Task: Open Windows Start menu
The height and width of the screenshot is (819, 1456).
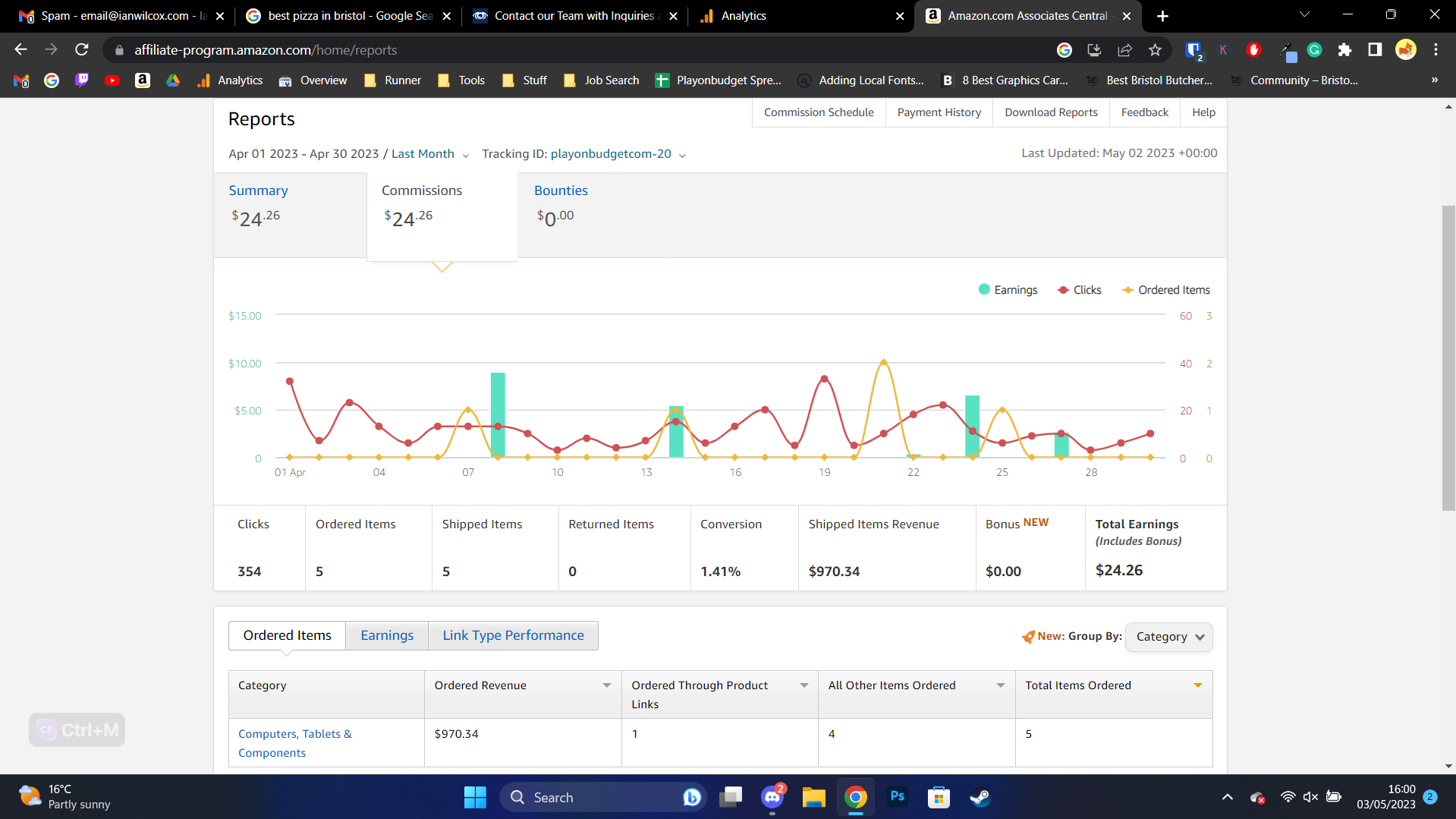Action: click(475, 797)
